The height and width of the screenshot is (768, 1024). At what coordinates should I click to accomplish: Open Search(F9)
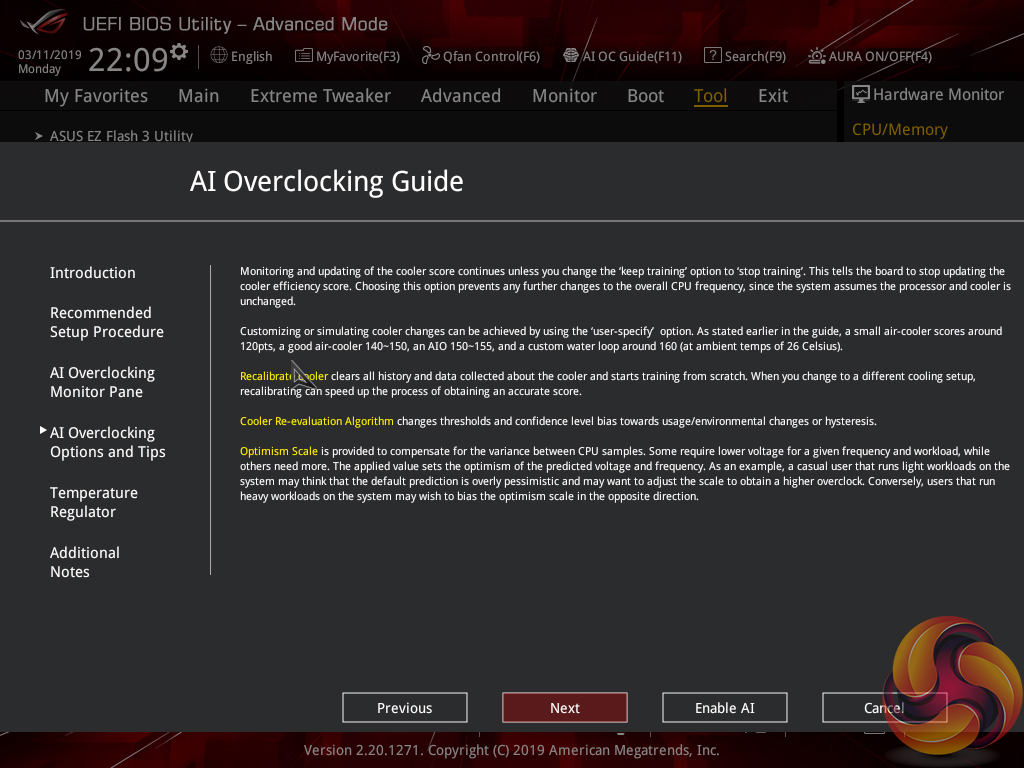pos(745,56)
